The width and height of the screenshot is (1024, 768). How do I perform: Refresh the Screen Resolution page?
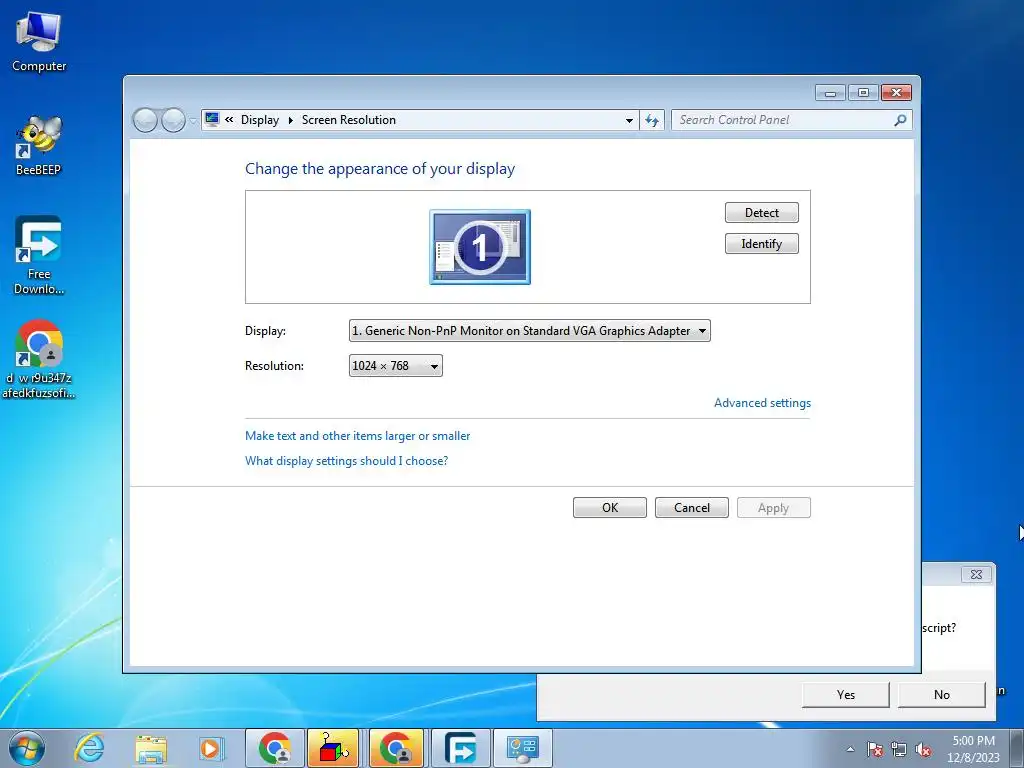pyautogui.click(x=652, y=120)
